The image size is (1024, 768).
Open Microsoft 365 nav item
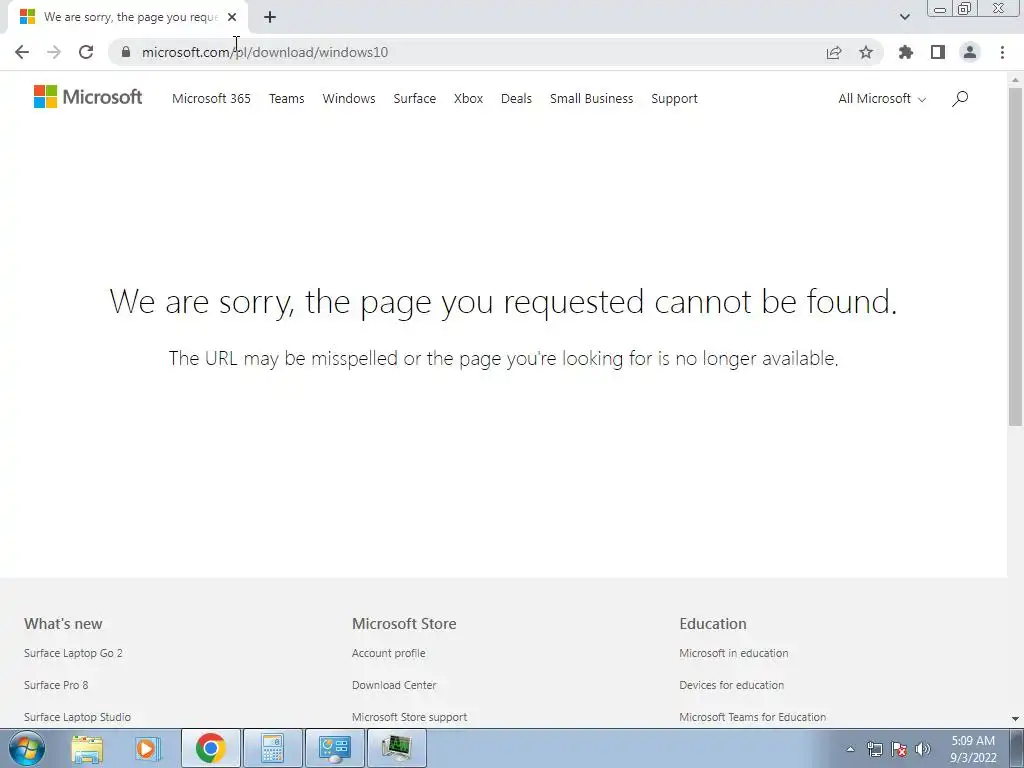pos(211,99)
